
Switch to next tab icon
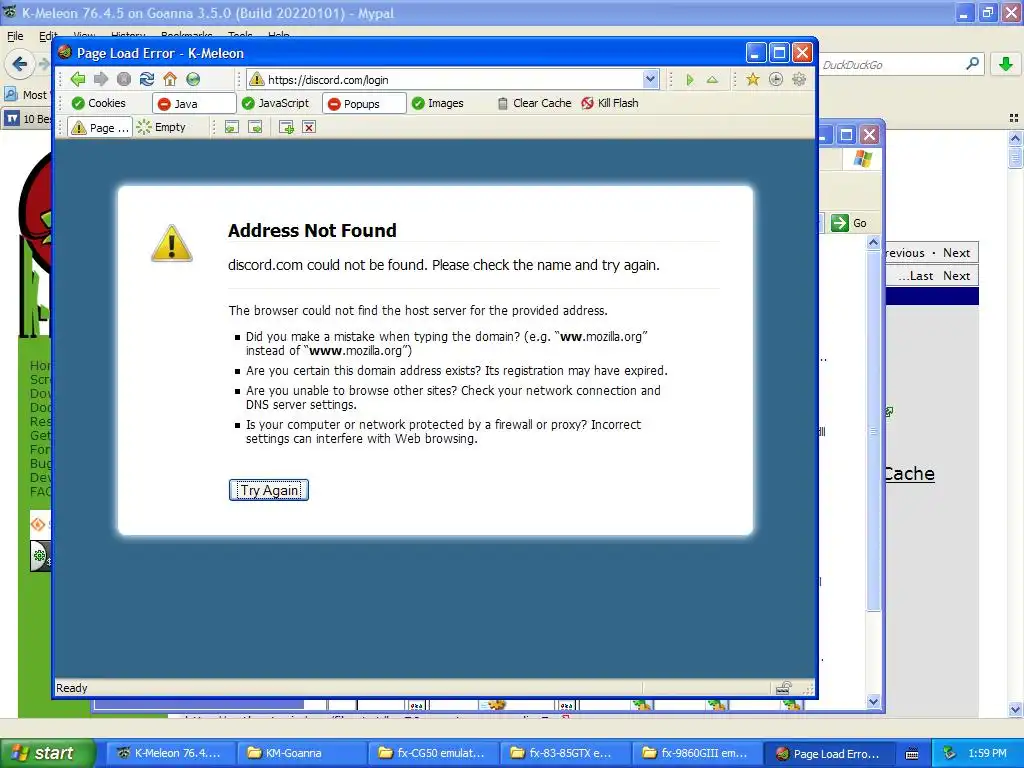tap(255, 127)
